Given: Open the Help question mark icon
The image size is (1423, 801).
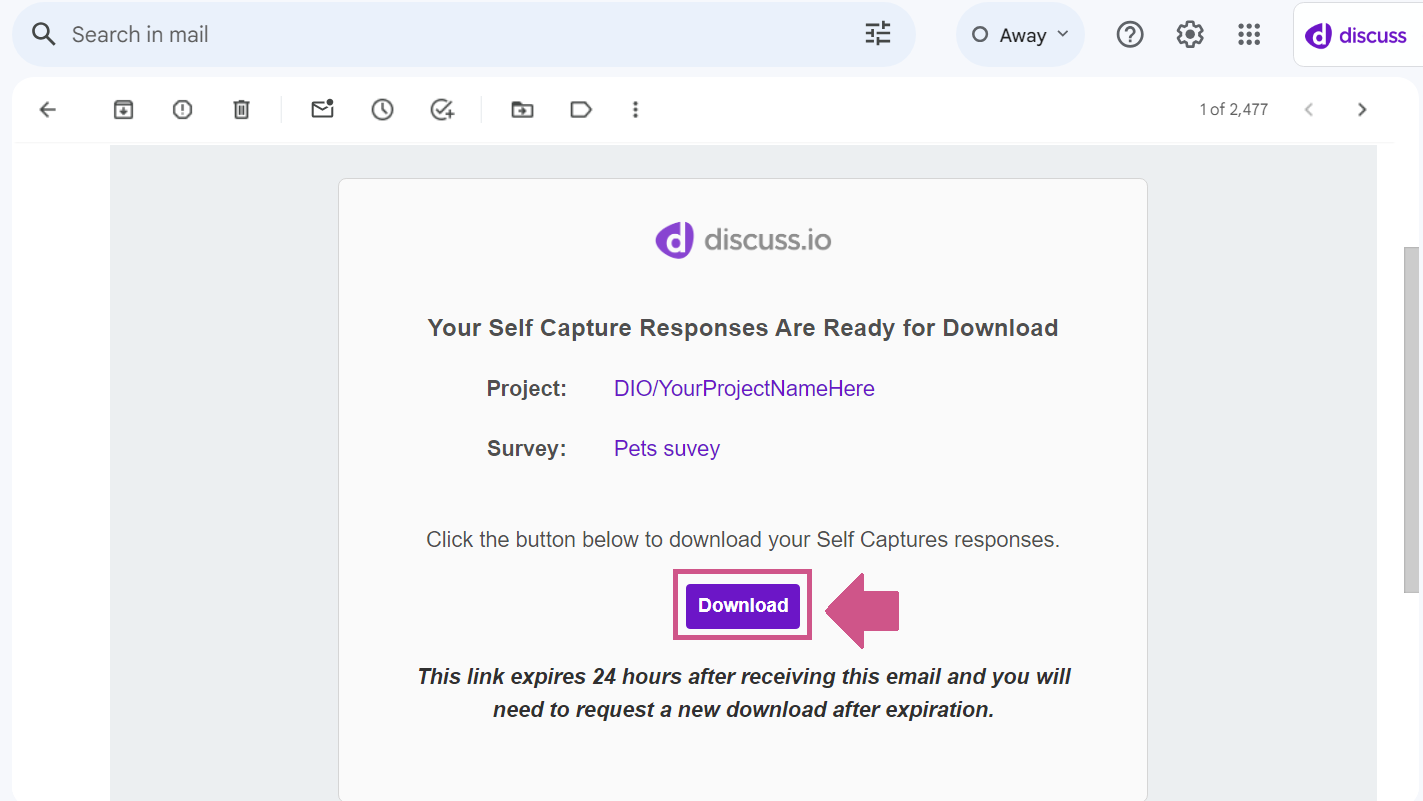Looking at the screenshot, I should click(x=1130, y=35).
